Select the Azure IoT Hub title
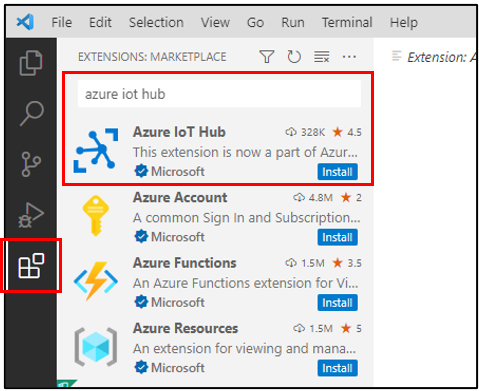 179,132
